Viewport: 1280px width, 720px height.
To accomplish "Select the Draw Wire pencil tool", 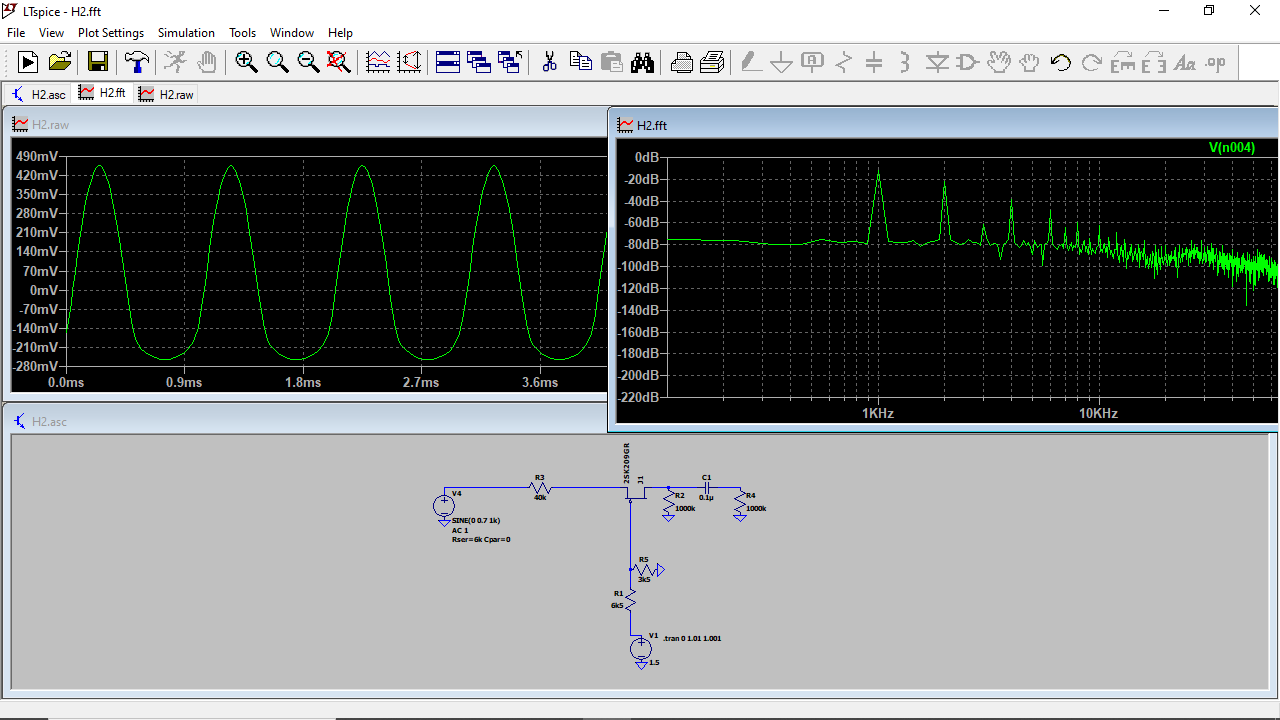I will [x=751, y=62].
